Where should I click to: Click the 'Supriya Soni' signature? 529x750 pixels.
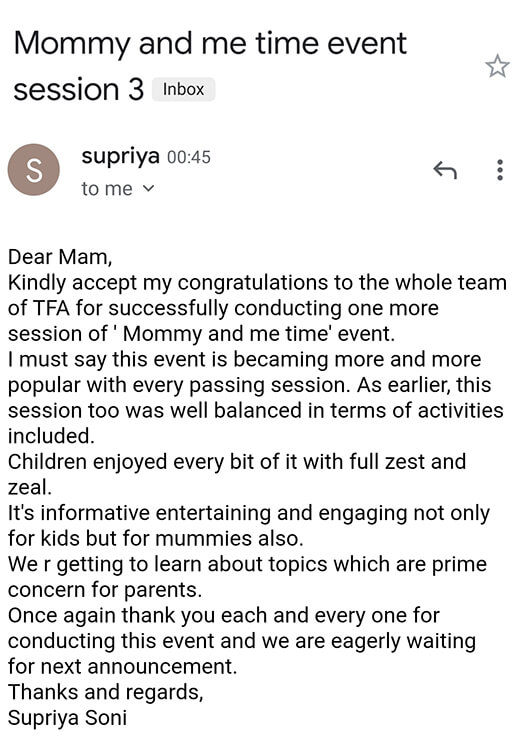click(67, 718)
